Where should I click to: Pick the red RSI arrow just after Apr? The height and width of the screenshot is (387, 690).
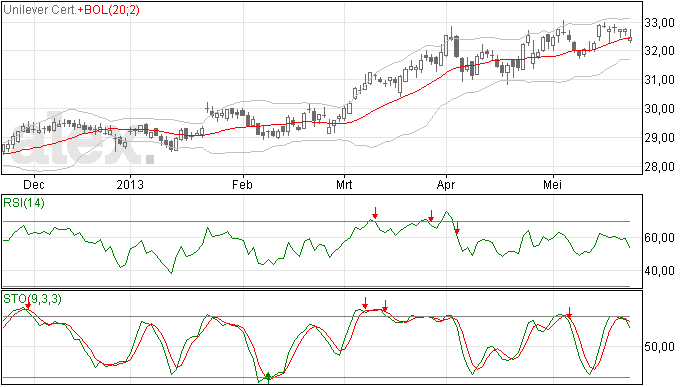tap(457, 228)
